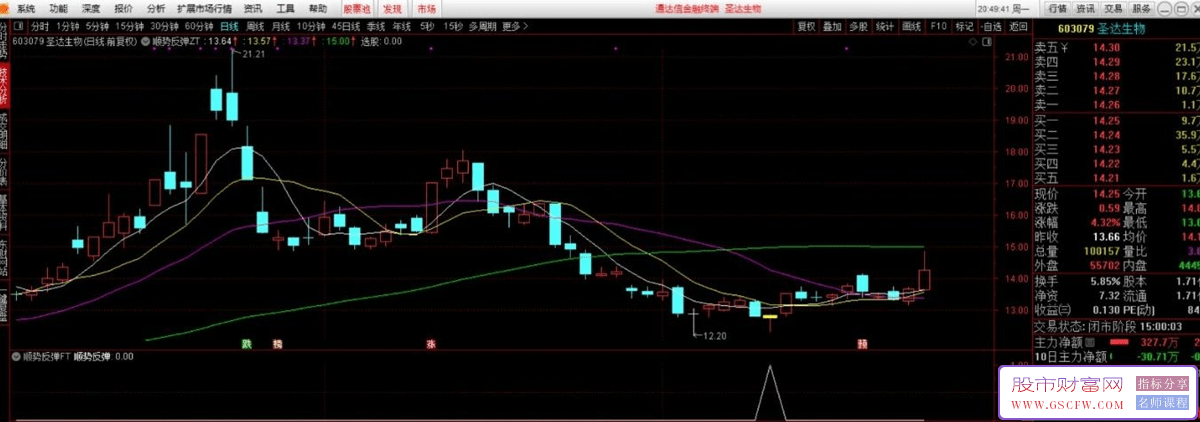The image size is (1200, 422).
Task: Switch chart to 10分钟 period
Action: click(x=312, y=25)
